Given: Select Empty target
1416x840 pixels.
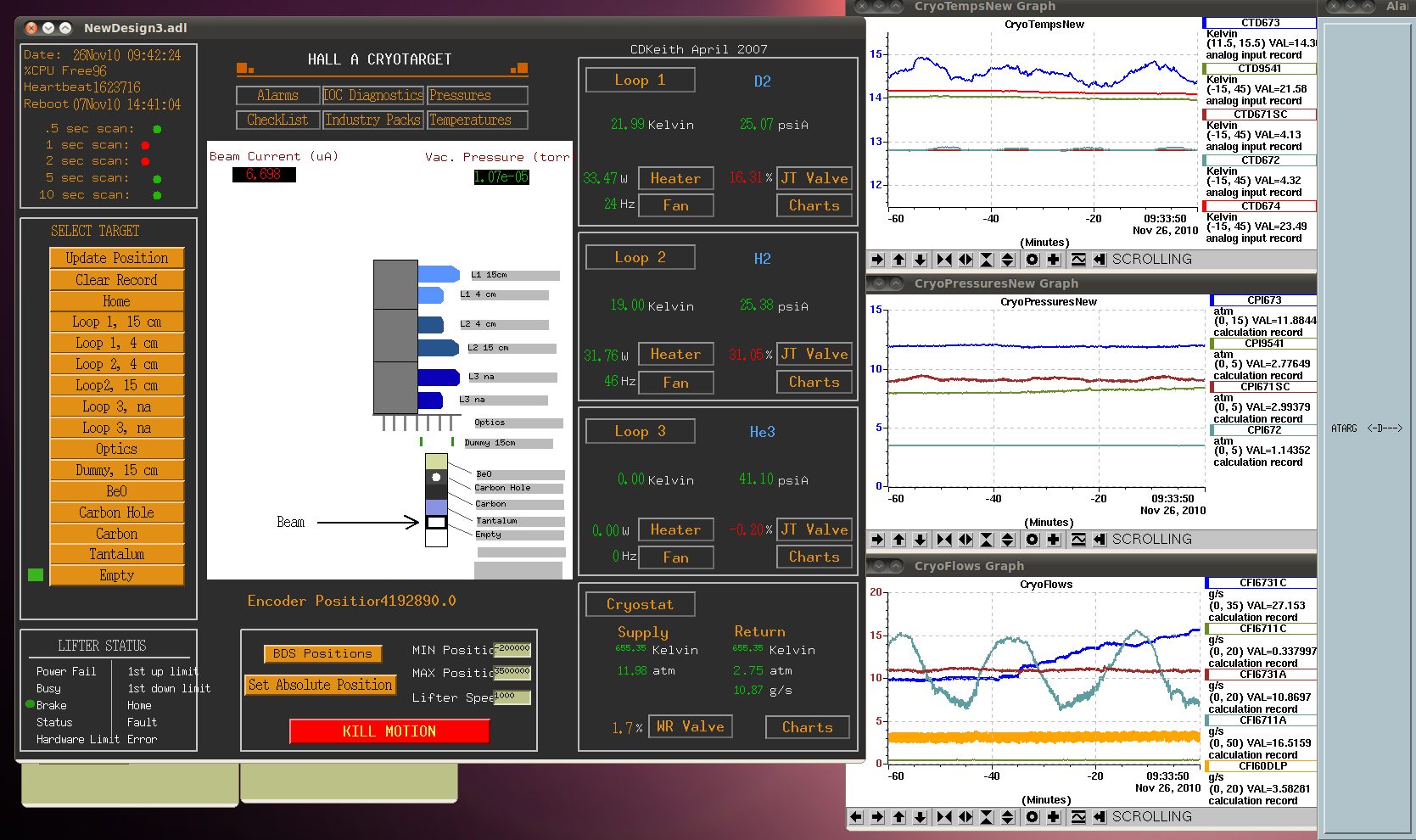Looking at the screenshot, I should click(117, 575).
